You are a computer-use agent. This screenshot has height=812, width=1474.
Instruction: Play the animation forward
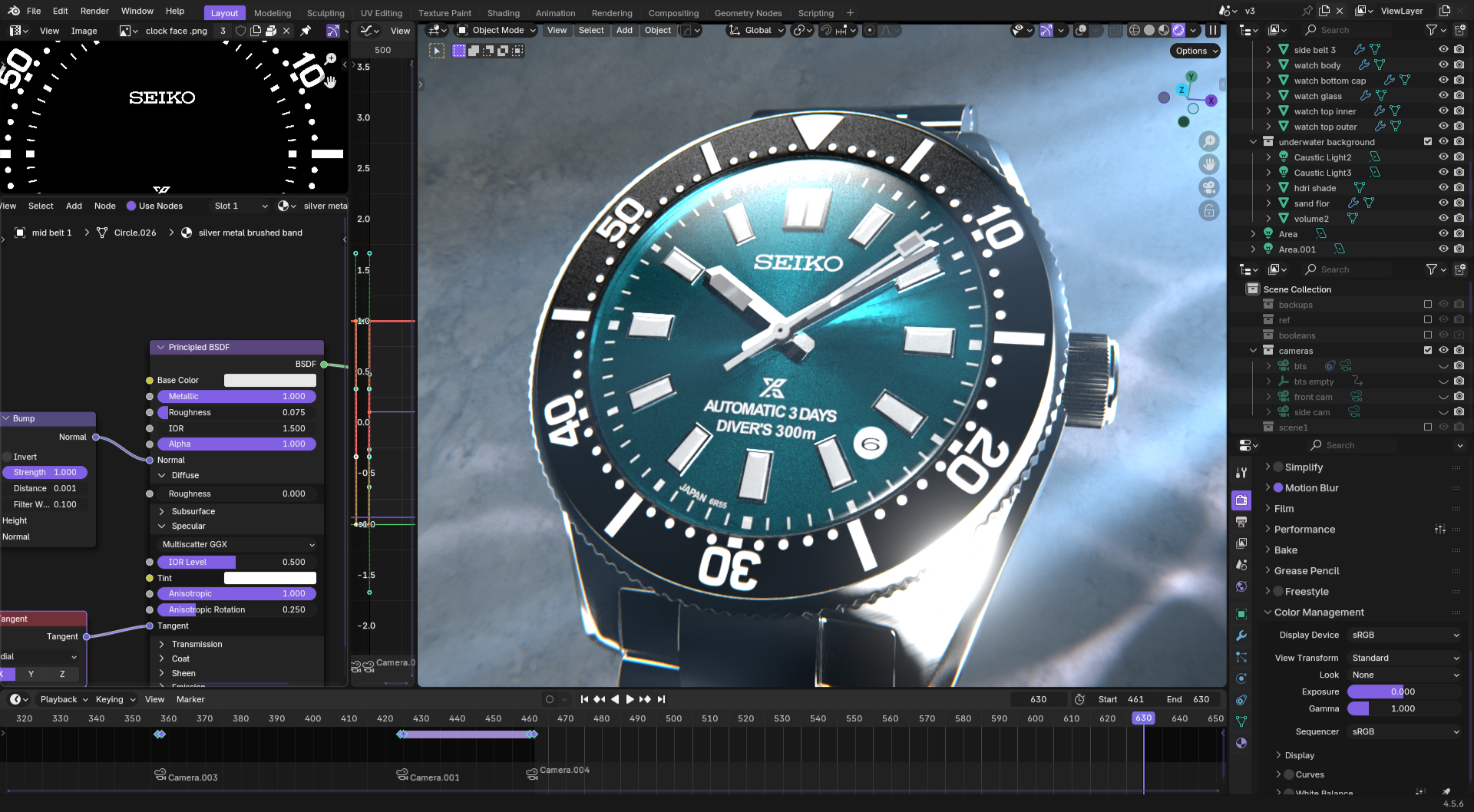[630, 699]
